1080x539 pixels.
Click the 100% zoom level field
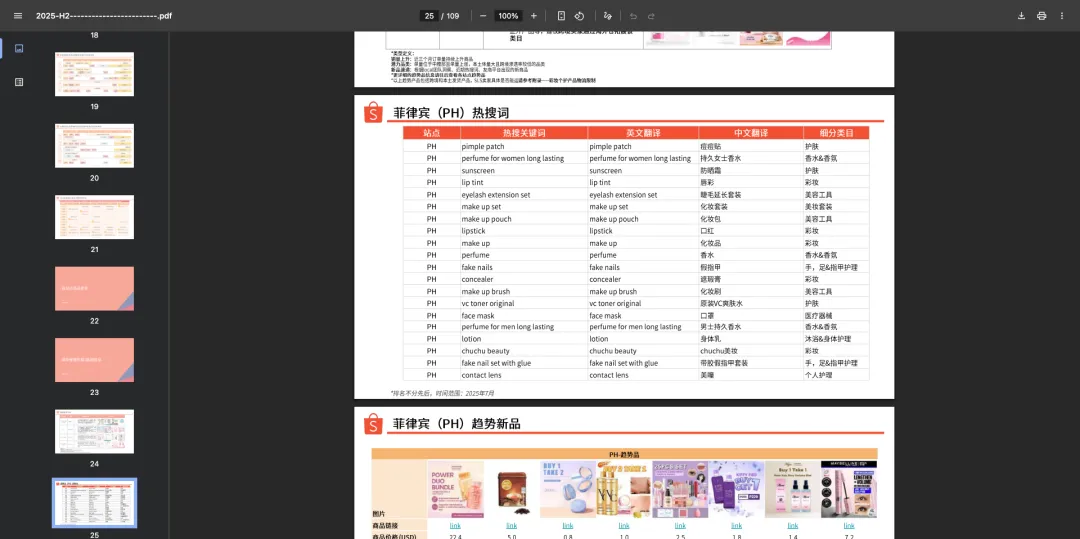coord(508,16)
